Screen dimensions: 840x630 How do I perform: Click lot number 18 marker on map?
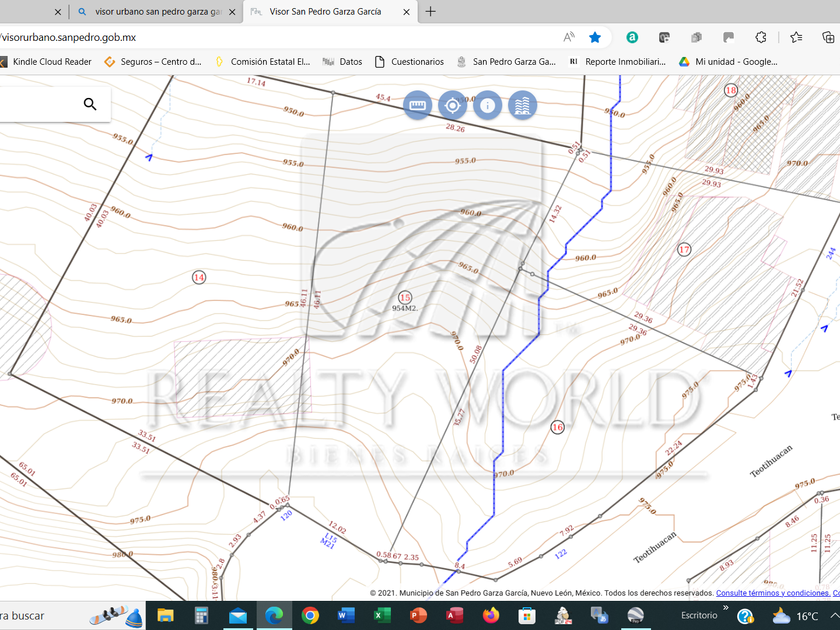(731, 90)
